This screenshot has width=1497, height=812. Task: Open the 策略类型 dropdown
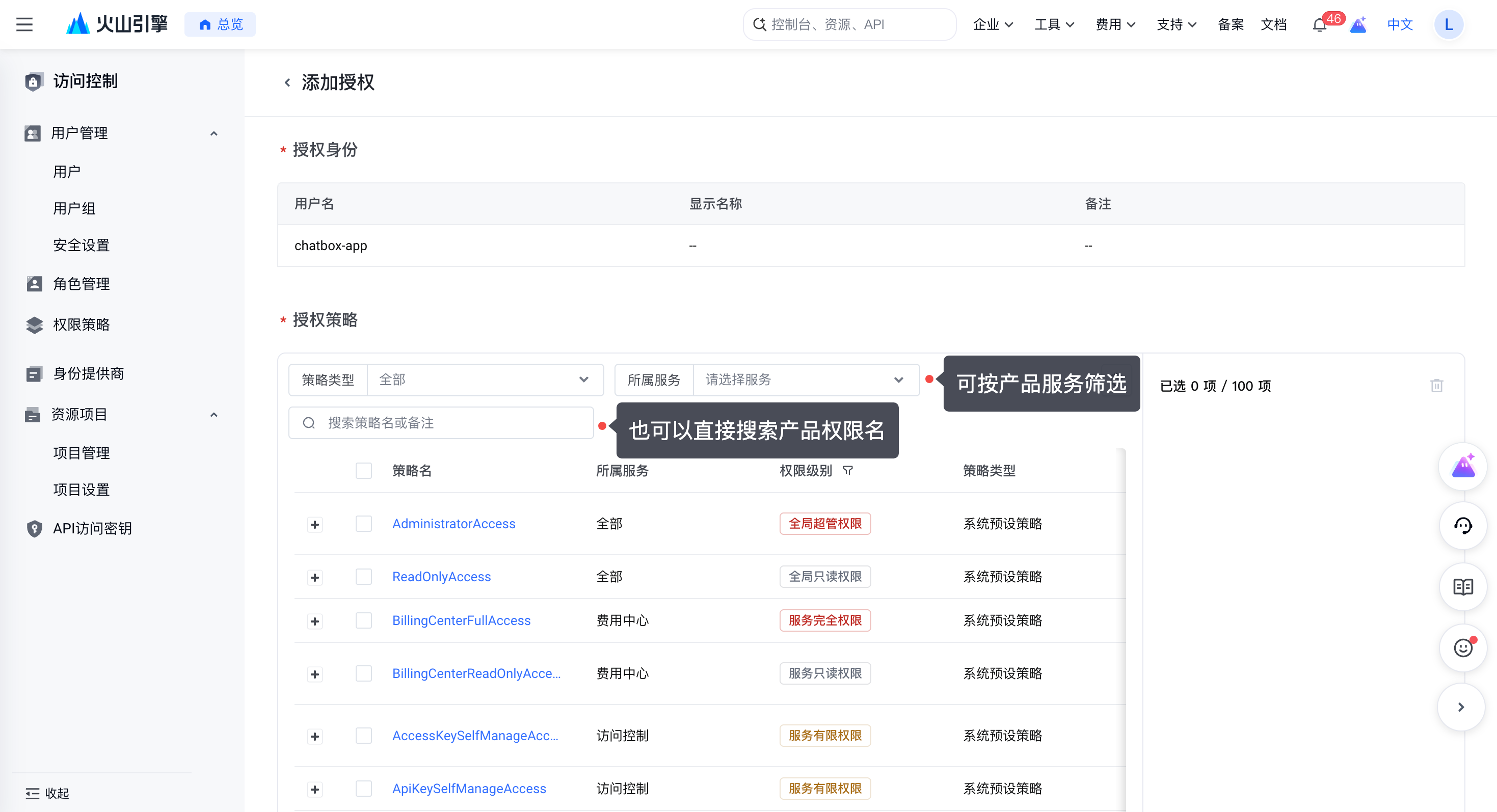[485, 380]
